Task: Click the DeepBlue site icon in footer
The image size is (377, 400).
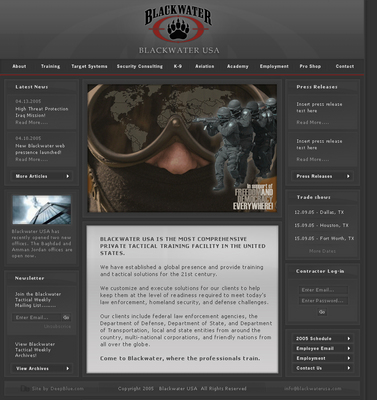Action: [25, 388]
